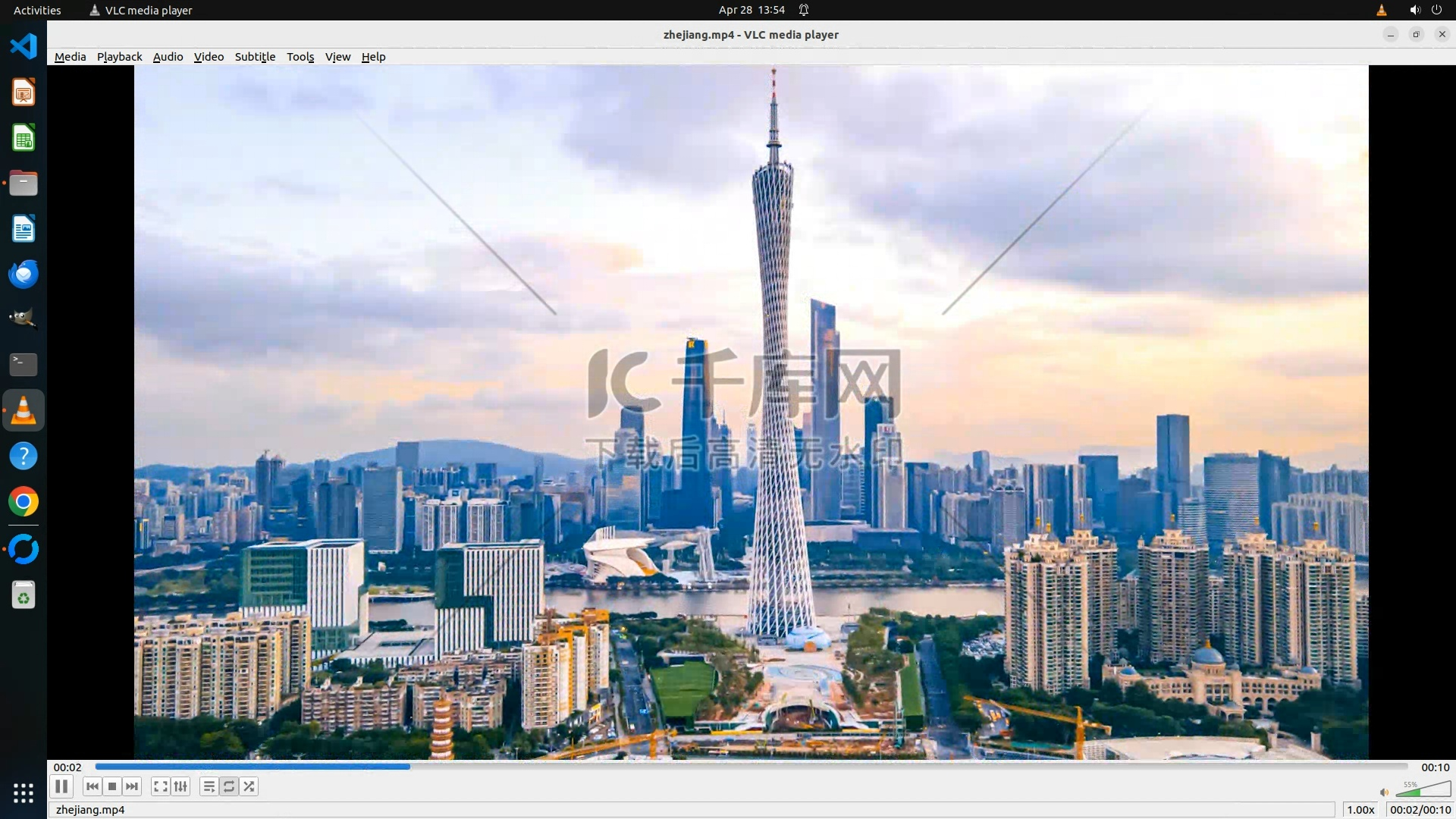Pause the video playback
Screen dimensions: 1456x819
tap(61, 786)
